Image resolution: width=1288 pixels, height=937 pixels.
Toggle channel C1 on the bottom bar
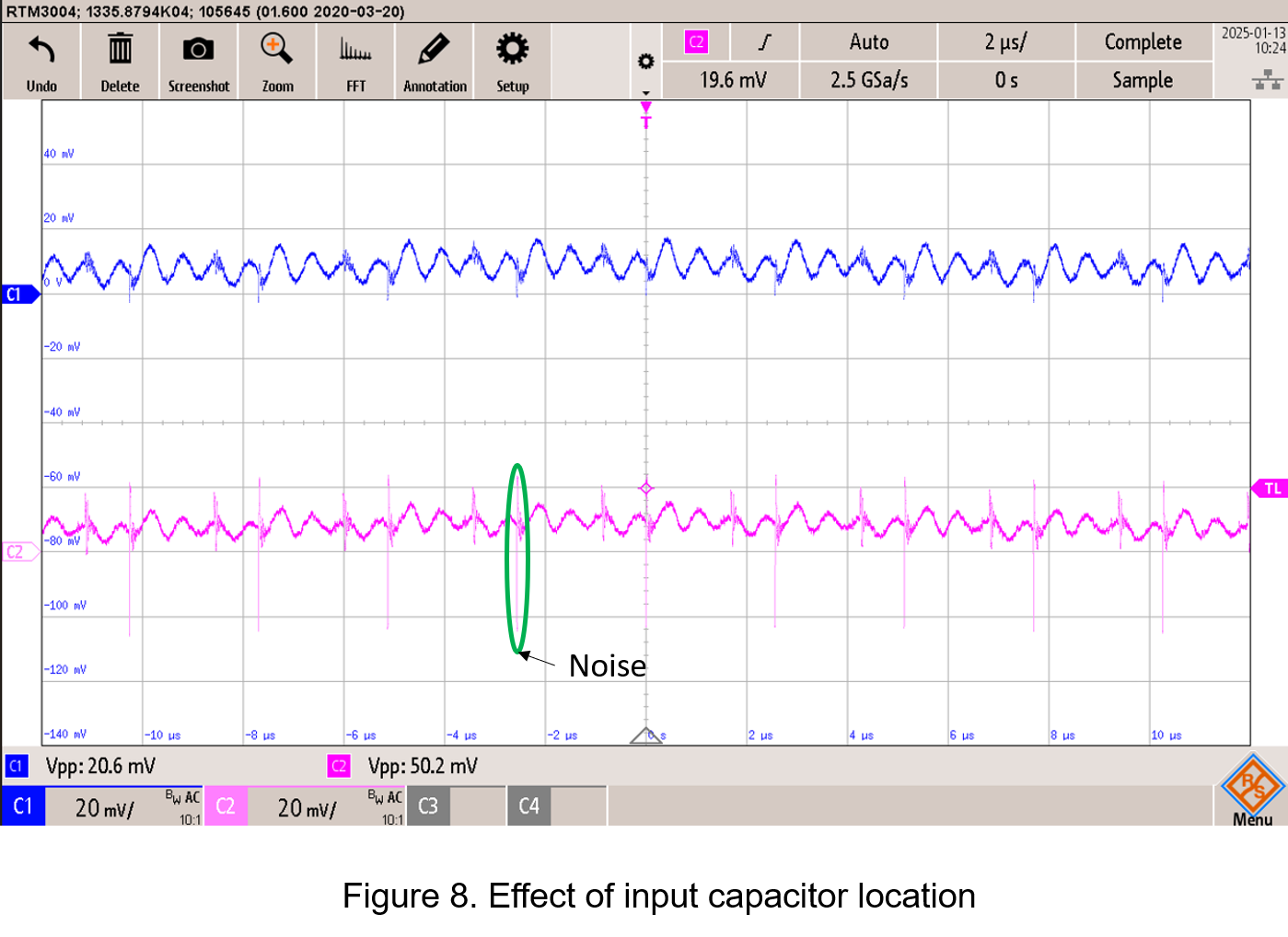pyautogui.click(x=23, y=806)
